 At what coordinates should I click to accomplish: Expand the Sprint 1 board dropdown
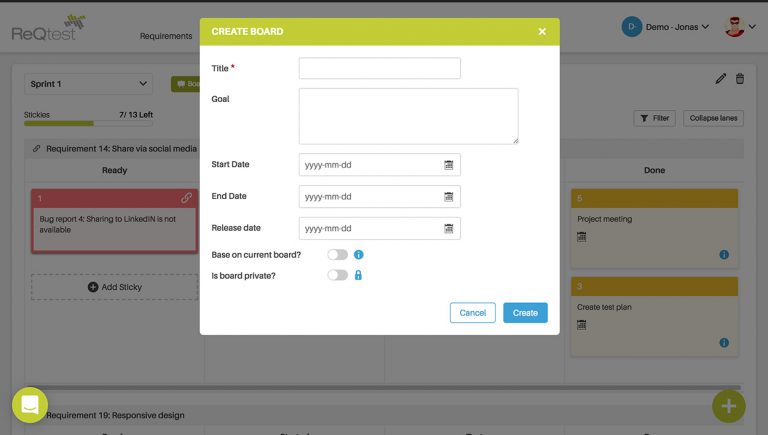pos(88,85)
